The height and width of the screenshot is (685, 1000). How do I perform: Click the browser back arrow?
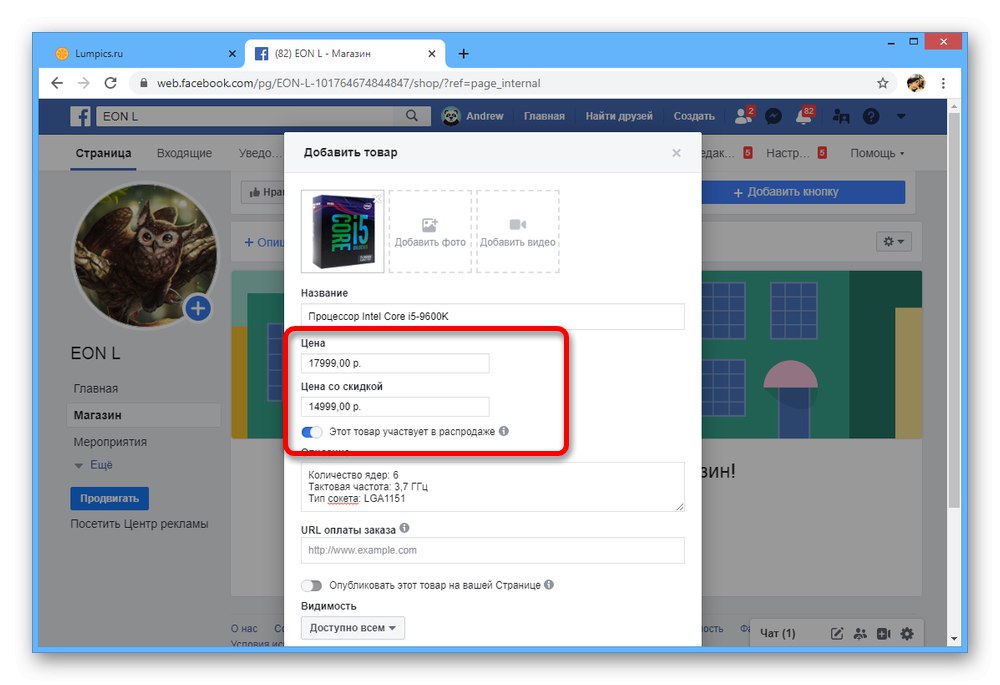pyautogui.click(x=57, y=83)
